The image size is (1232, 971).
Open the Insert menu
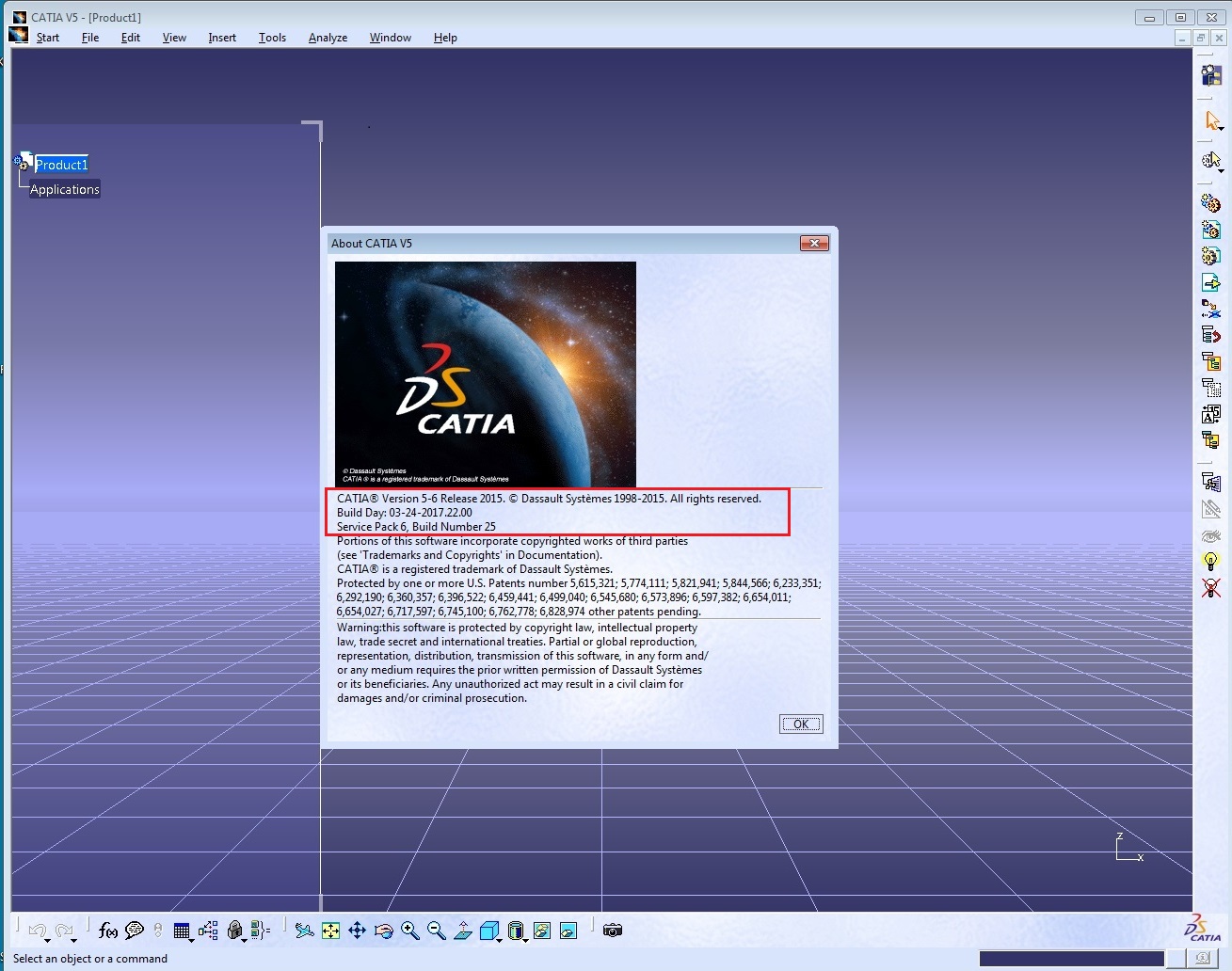tap(222, 38)
